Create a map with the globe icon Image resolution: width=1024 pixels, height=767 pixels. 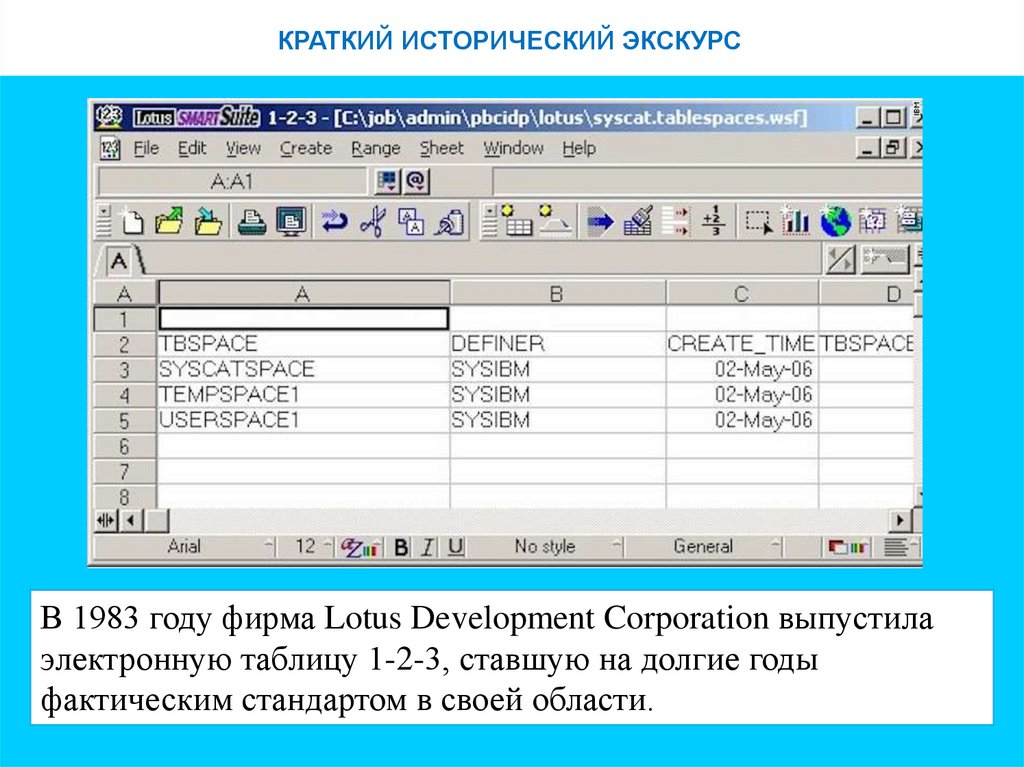pyautogui.click(x=836, y=221)
